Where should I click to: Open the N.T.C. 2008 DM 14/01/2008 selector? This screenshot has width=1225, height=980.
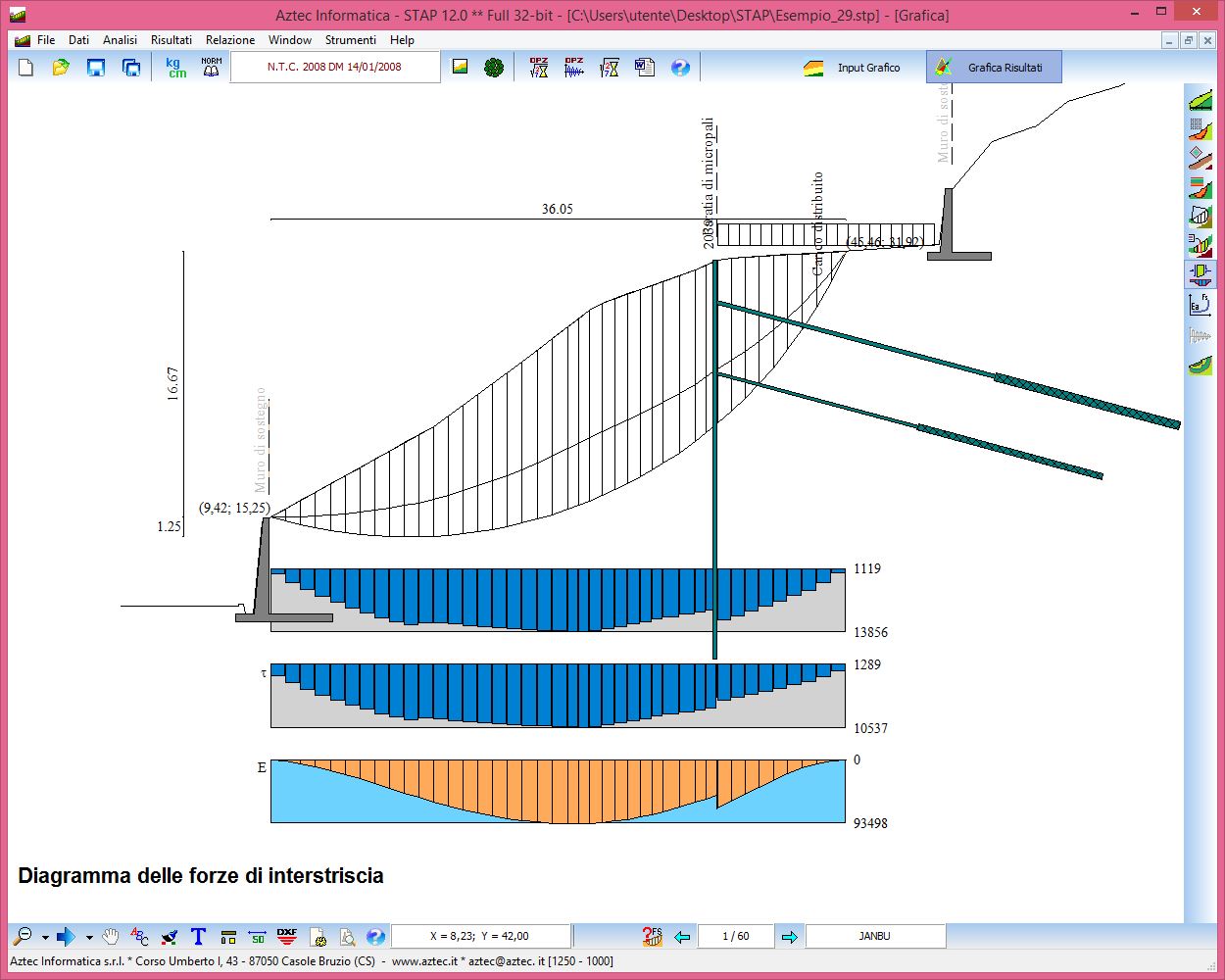[x=334, y=68]
